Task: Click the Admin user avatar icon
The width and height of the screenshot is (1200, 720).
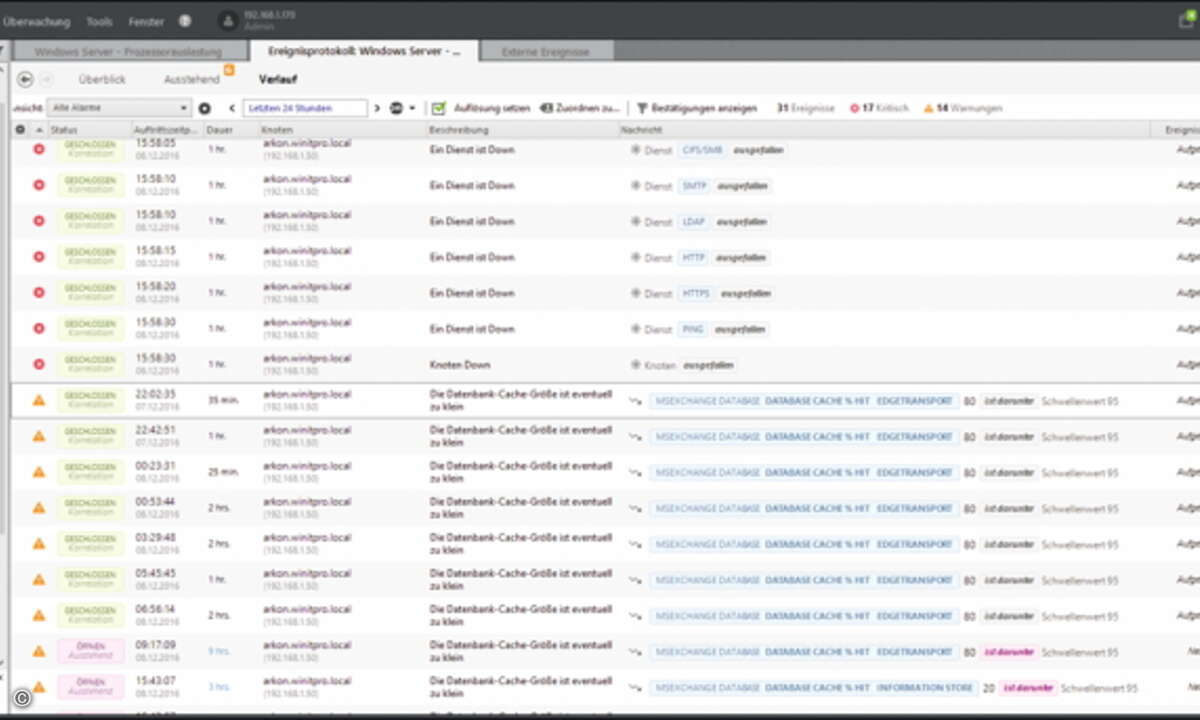Action: [x=228, y=20]
